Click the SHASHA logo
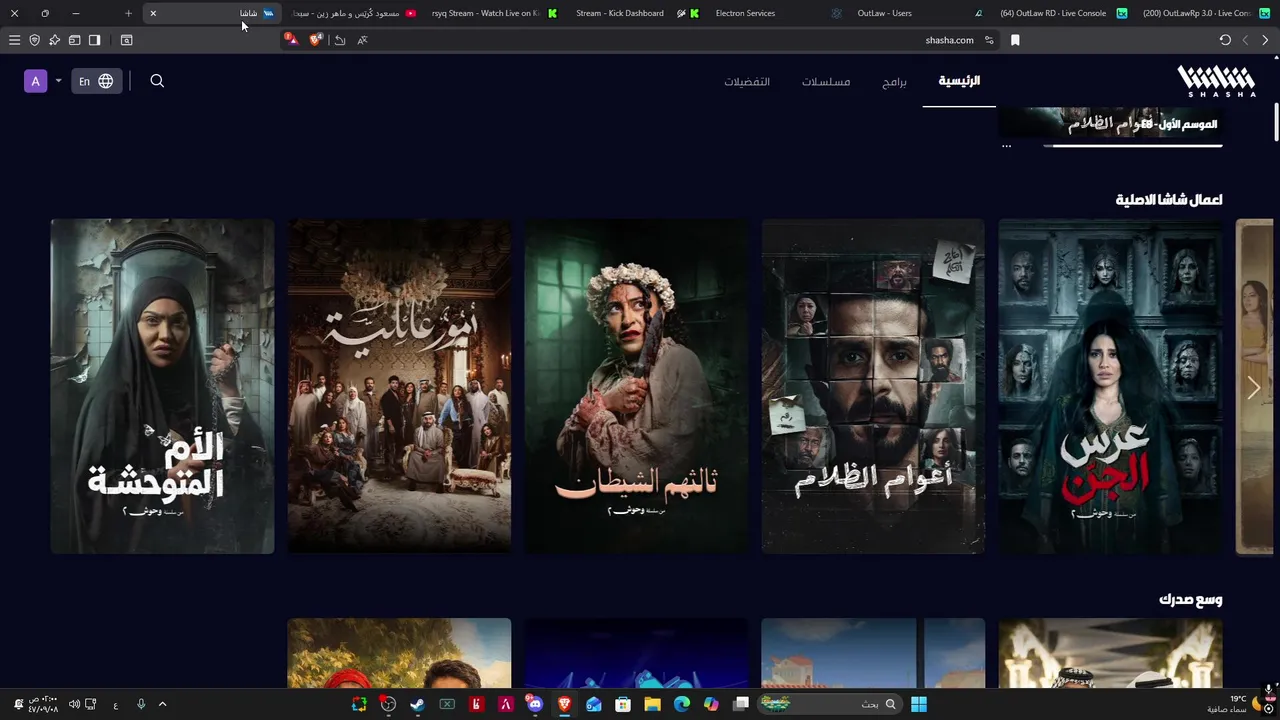Viewport: 1280px width, 720px height. coord(1216,81)
